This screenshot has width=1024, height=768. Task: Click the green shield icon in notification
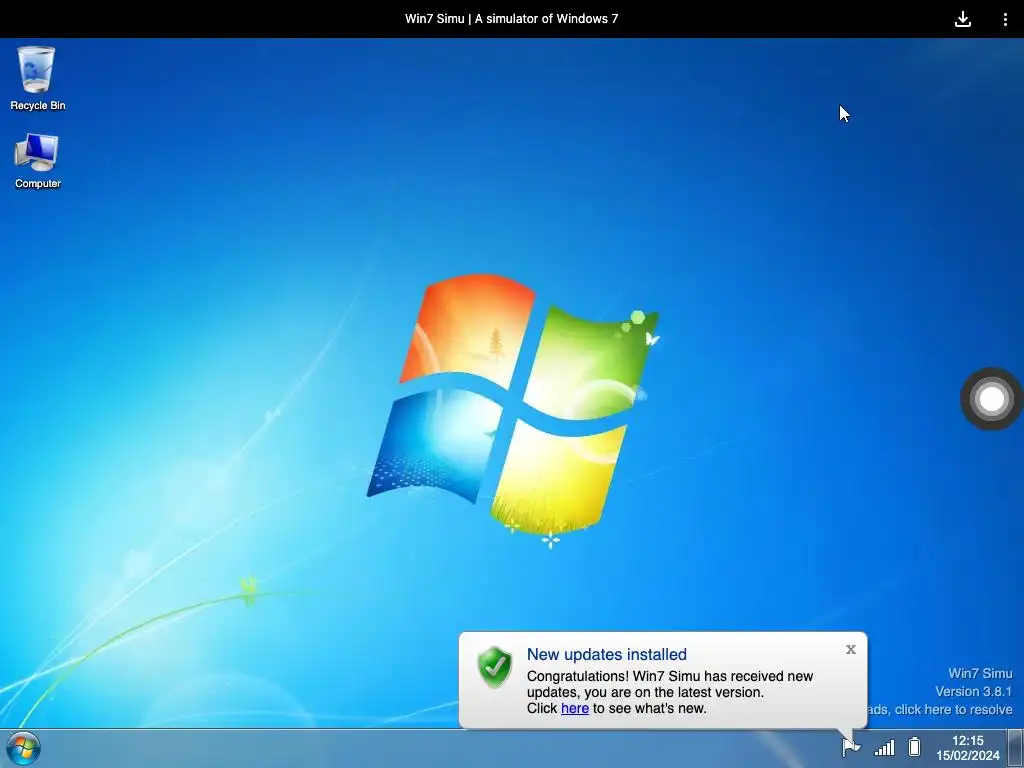(494, 667)
